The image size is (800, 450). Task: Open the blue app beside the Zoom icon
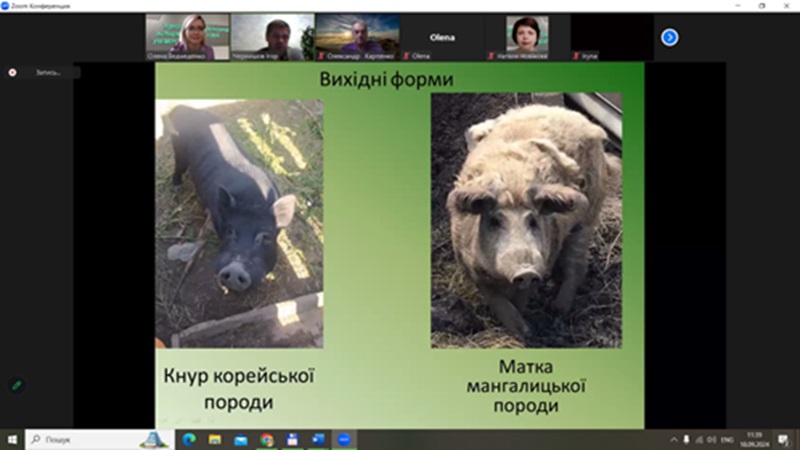point(318,439)
